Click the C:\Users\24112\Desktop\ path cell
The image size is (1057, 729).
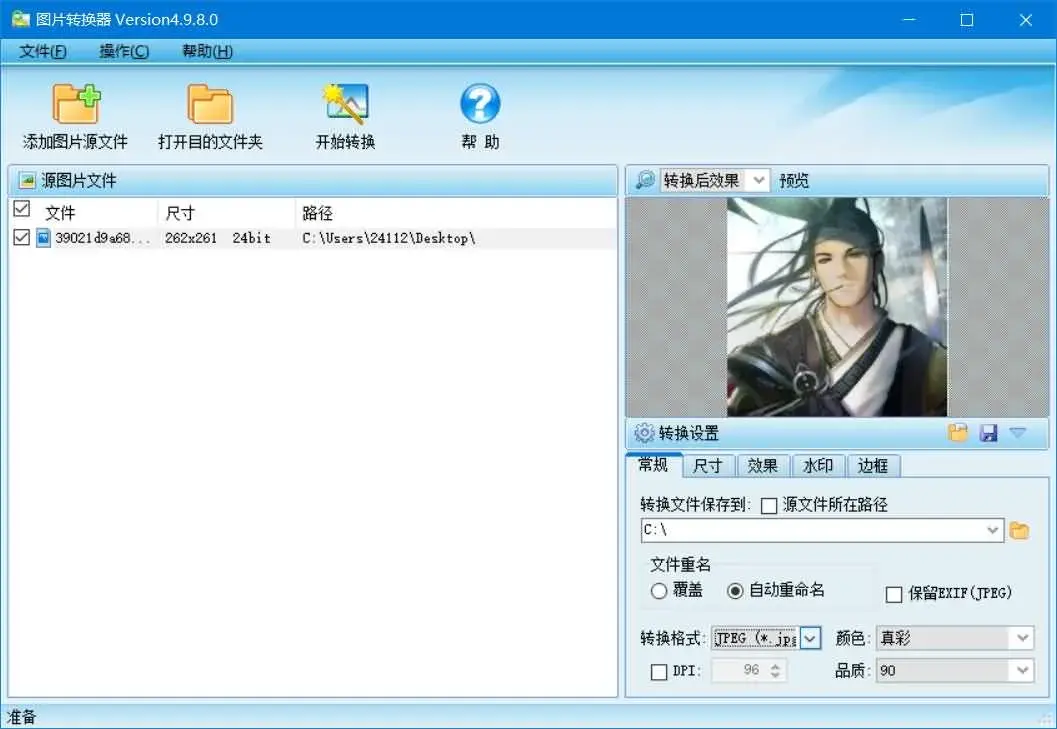pyautogui.click(x=389, y=238)
